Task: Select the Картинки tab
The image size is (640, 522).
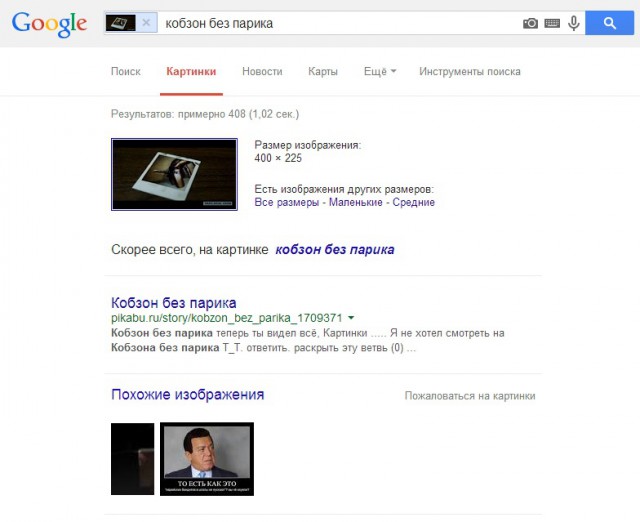Action: pyautogui.click(x=191, y=71)
